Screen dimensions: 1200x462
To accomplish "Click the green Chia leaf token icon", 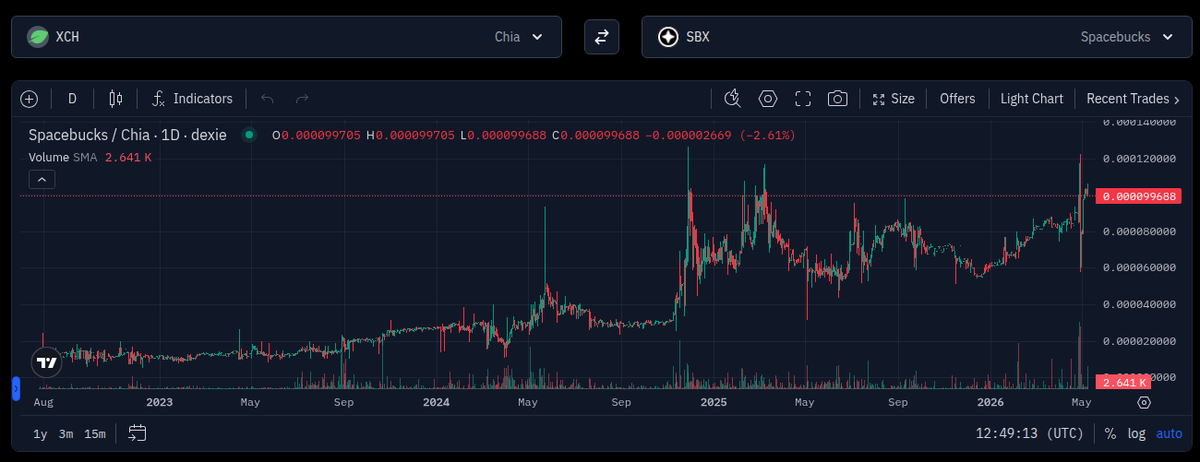I will pos(40,37).
